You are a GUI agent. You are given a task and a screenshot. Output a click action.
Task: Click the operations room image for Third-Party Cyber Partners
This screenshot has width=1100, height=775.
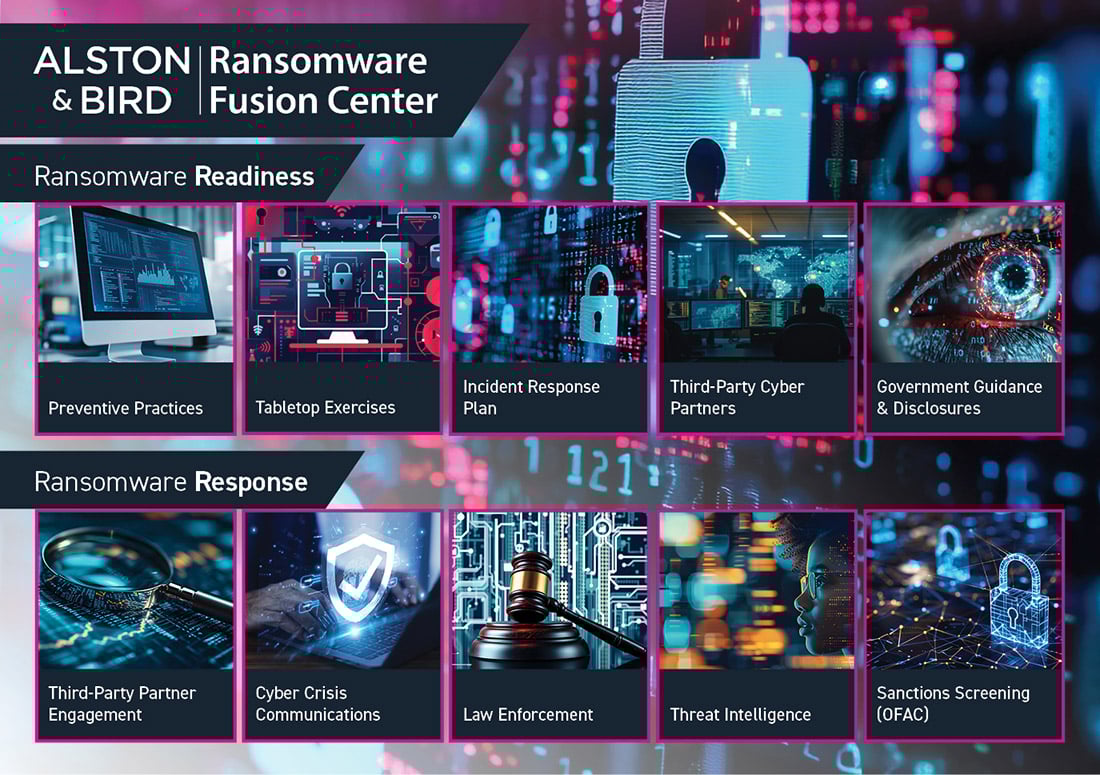[756, 284]
